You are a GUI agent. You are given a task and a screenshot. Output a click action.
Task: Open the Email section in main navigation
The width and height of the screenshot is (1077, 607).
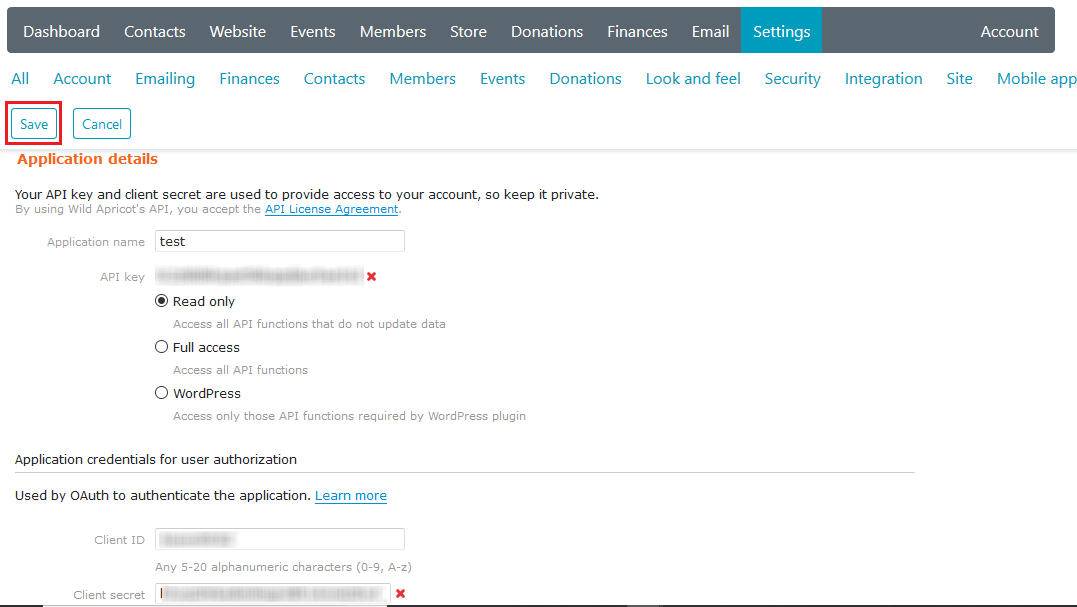coord(710,30)
